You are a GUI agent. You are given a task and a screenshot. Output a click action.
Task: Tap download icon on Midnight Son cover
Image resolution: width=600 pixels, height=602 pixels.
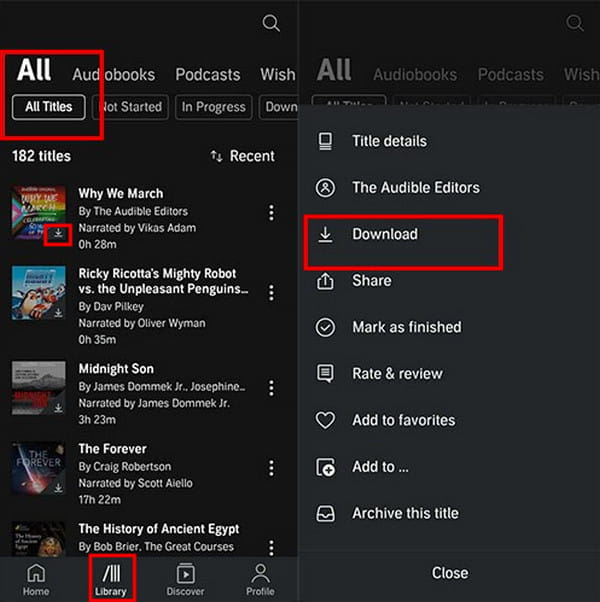coord(58,408)
